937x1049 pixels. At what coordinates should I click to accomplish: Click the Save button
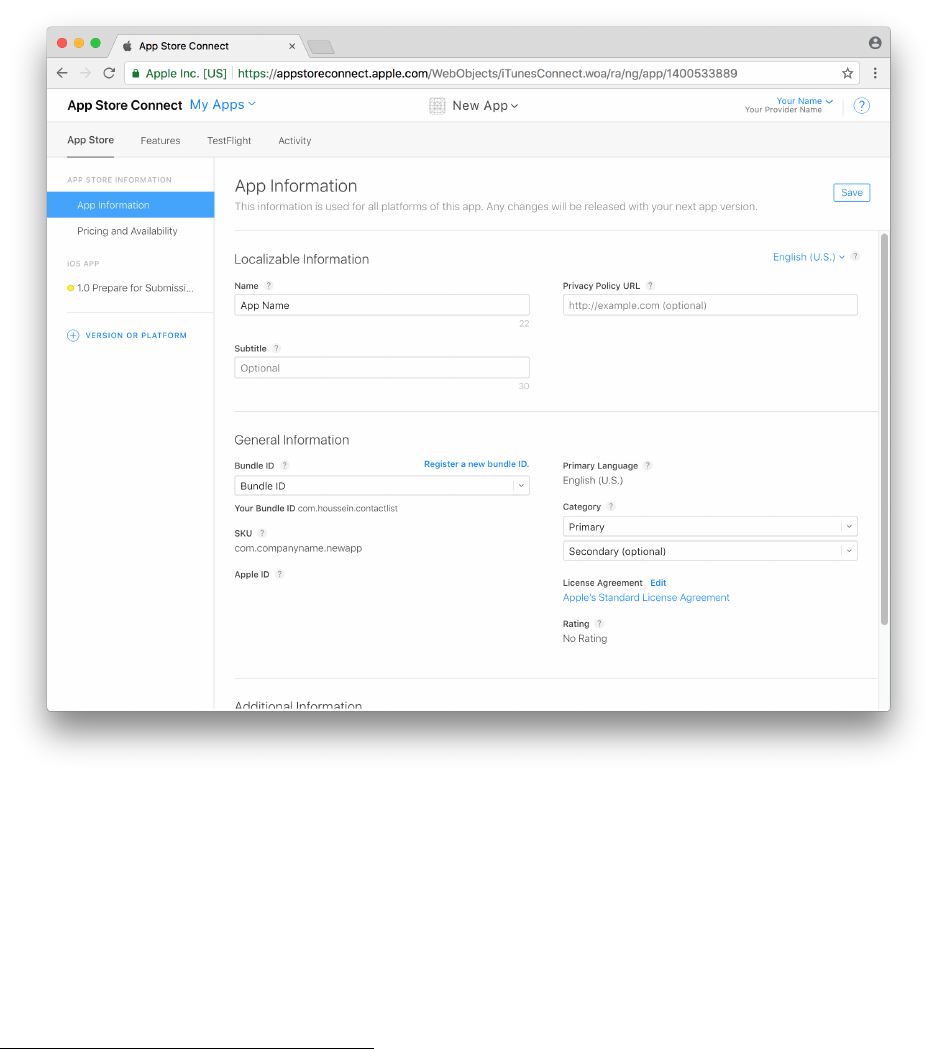tap(851, 193)
